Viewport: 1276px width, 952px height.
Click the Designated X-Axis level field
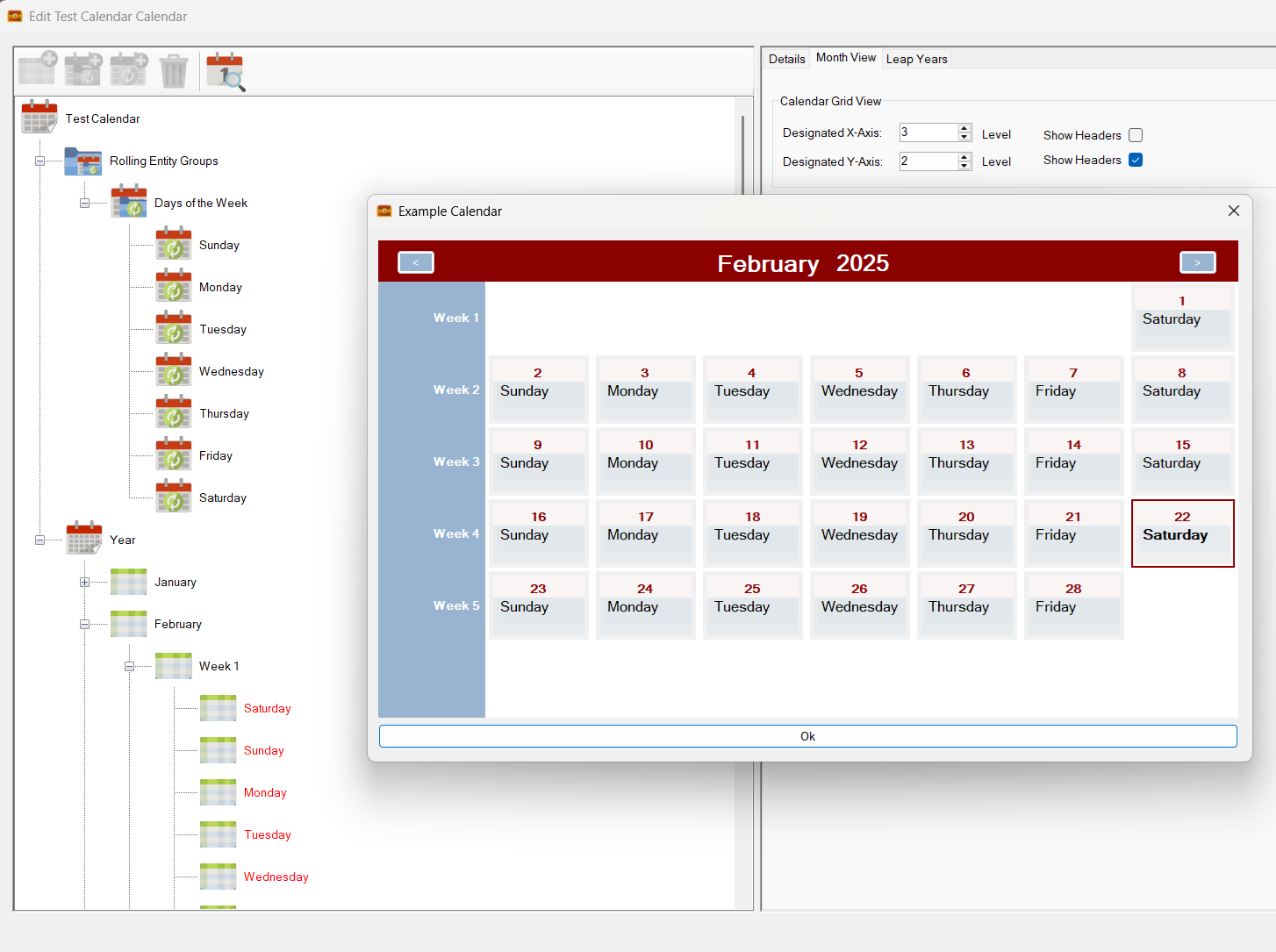928,132
